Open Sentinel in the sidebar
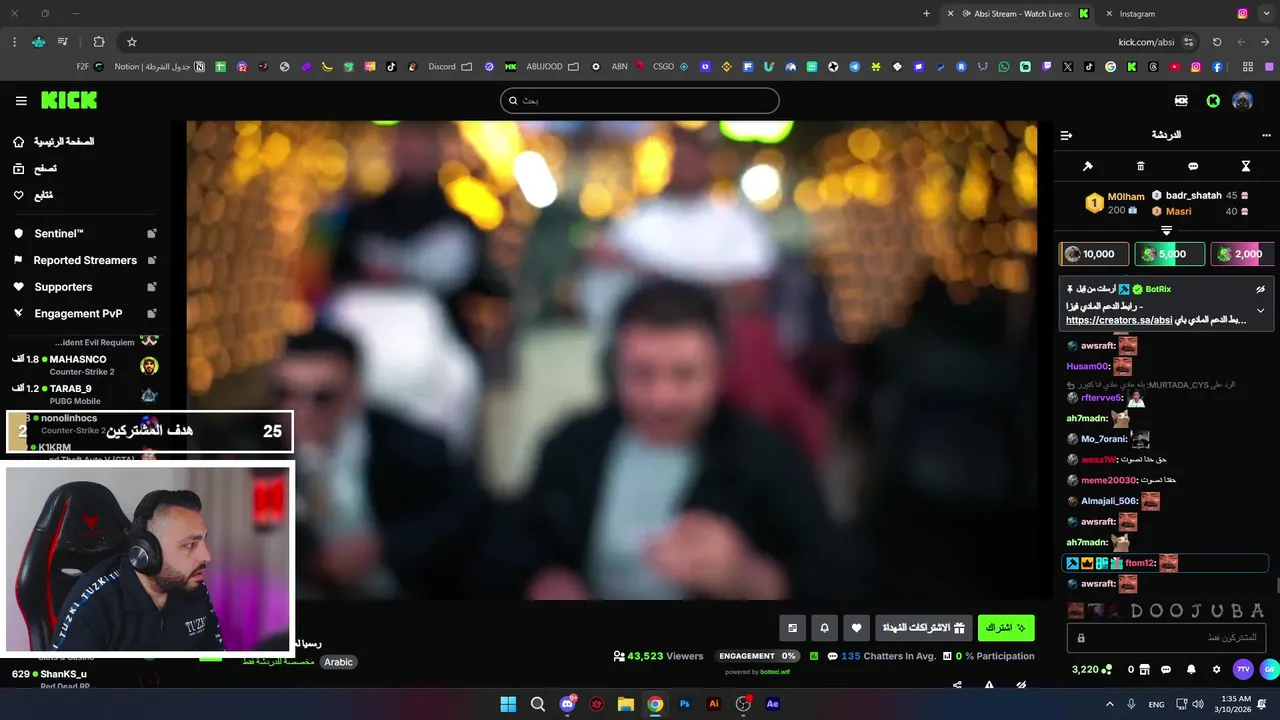 click(x=85, y=233)
